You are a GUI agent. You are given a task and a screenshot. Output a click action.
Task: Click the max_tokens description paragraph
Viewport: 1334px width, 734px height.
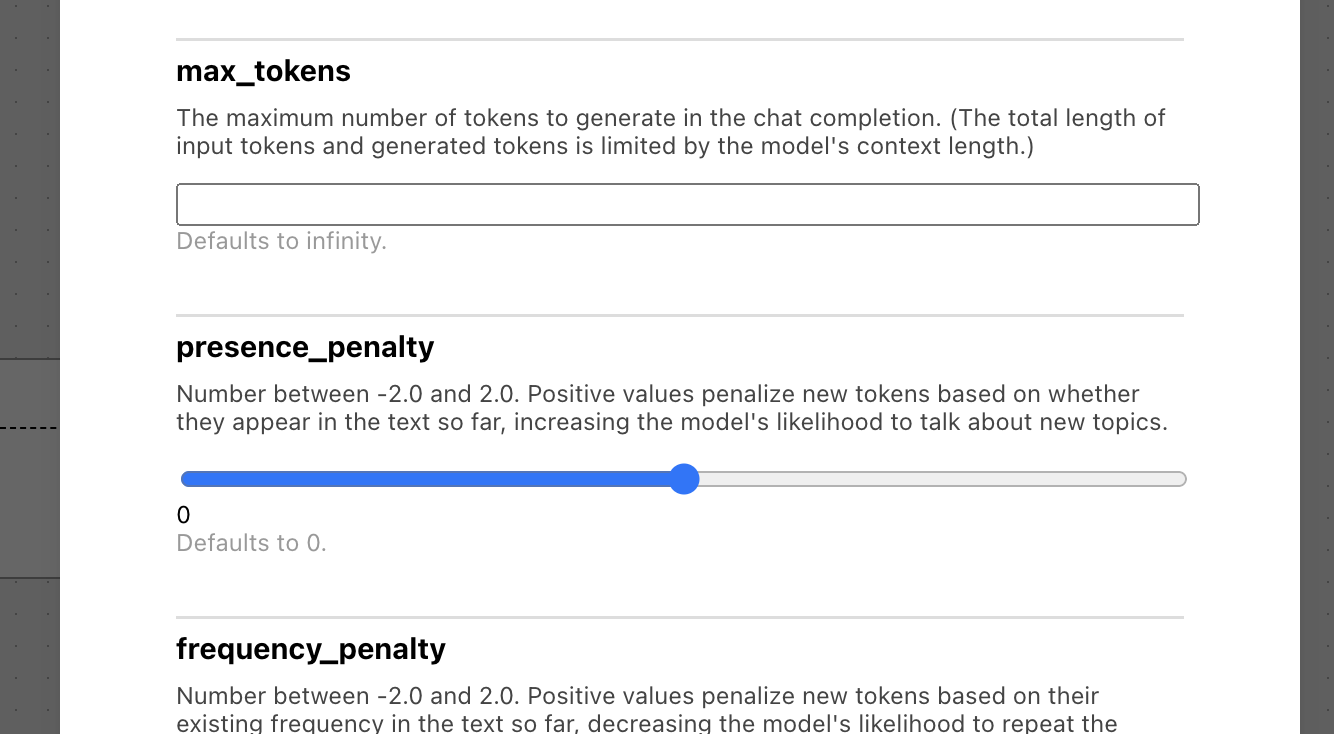670,132
